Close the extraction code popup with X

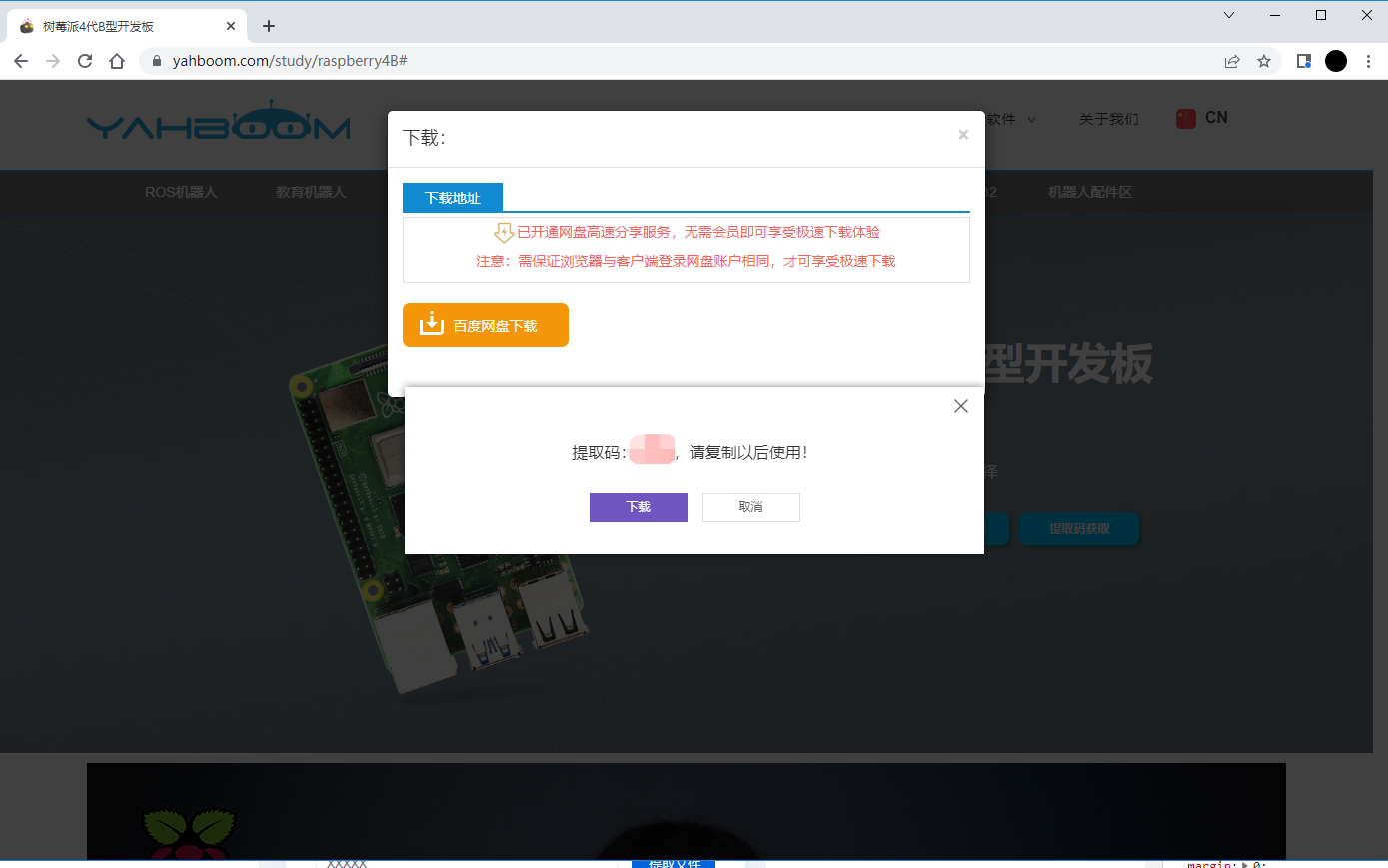[961, 406]
